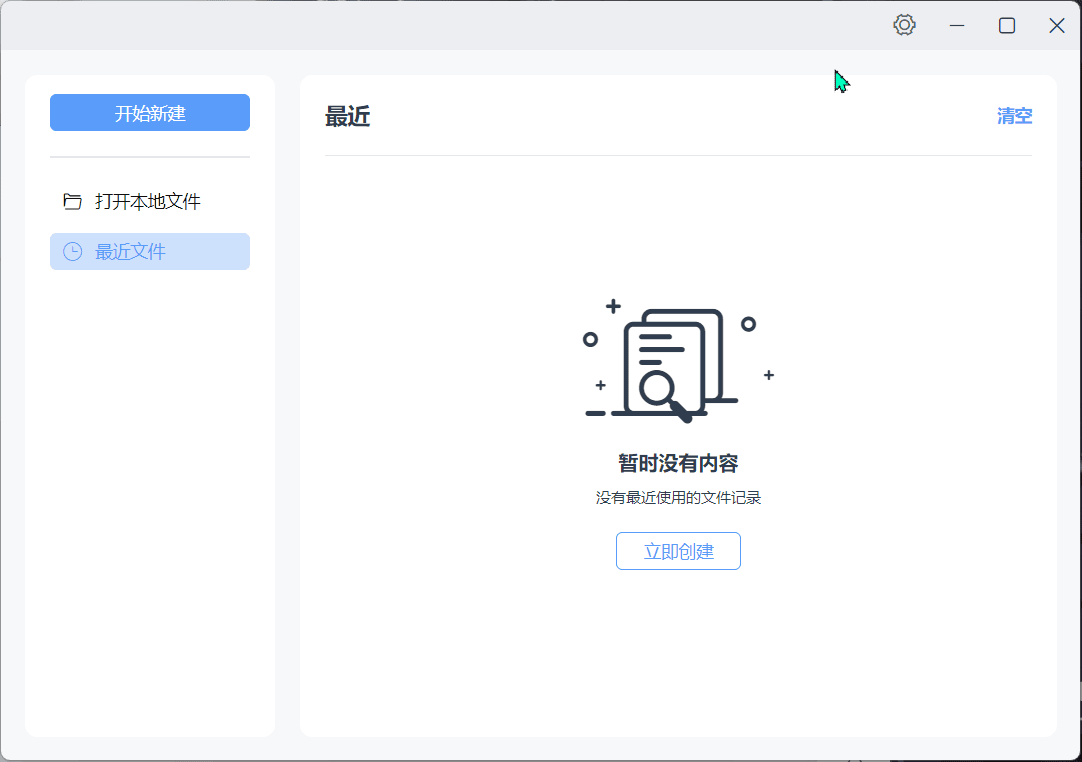The width and height of the screenshot is (1082, 762).
Task: Click the folder icon beside 打开本地文件
Action: click(x=71, y=201)
